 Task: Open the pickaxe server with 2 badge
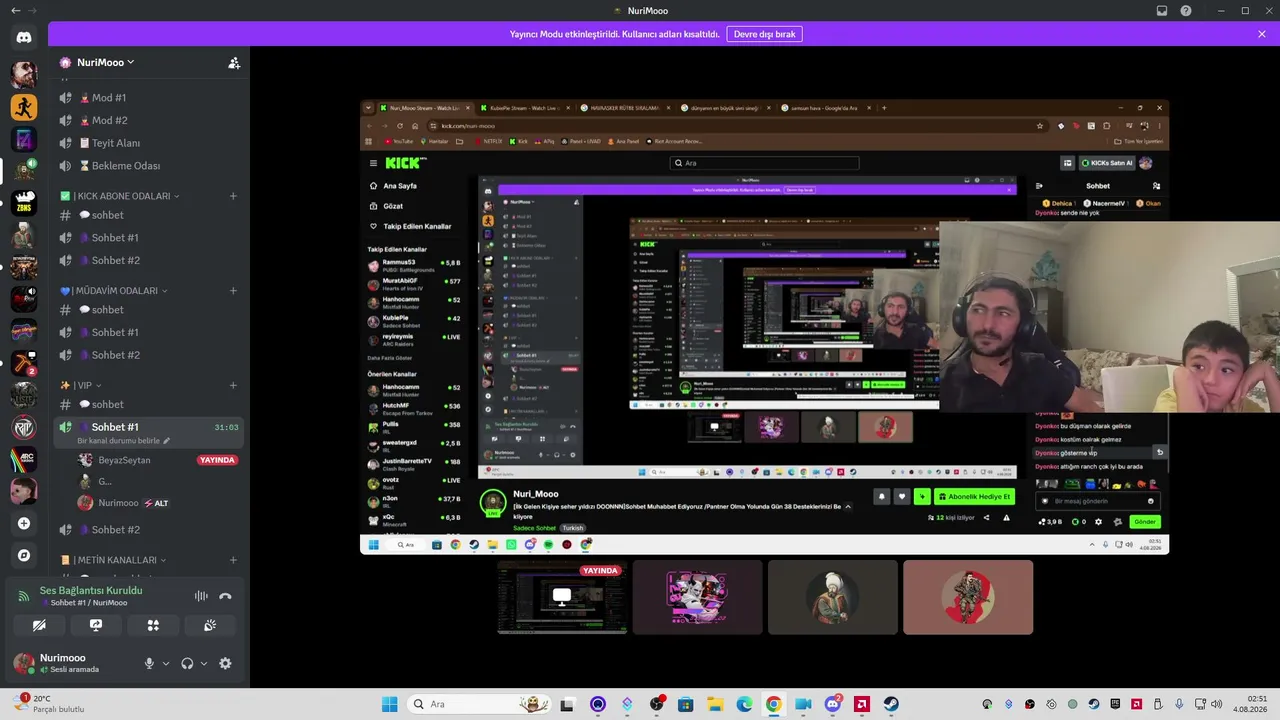pyautogui.click(x=24, y=363)
